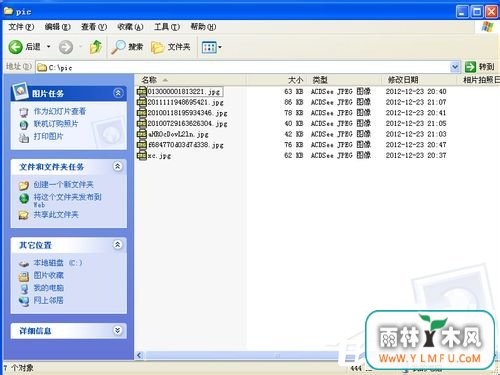Open the Search (搜索) tool
Viewport: 500px width, 375px height.
pos(127,47)
